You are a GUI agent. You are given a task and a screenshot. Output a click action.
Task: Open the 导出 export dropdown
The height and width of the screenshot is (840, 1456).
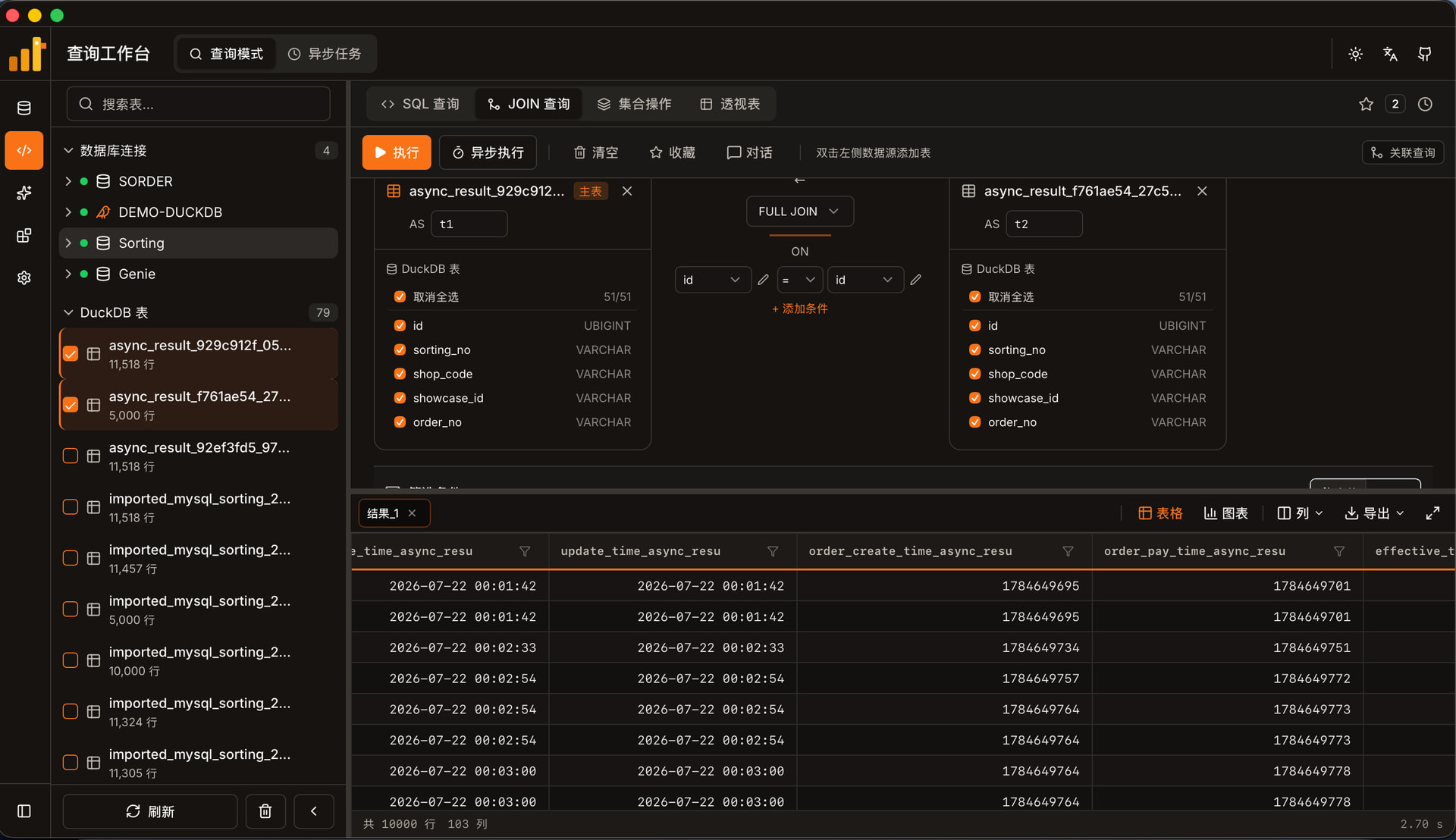coord(1374,513)
